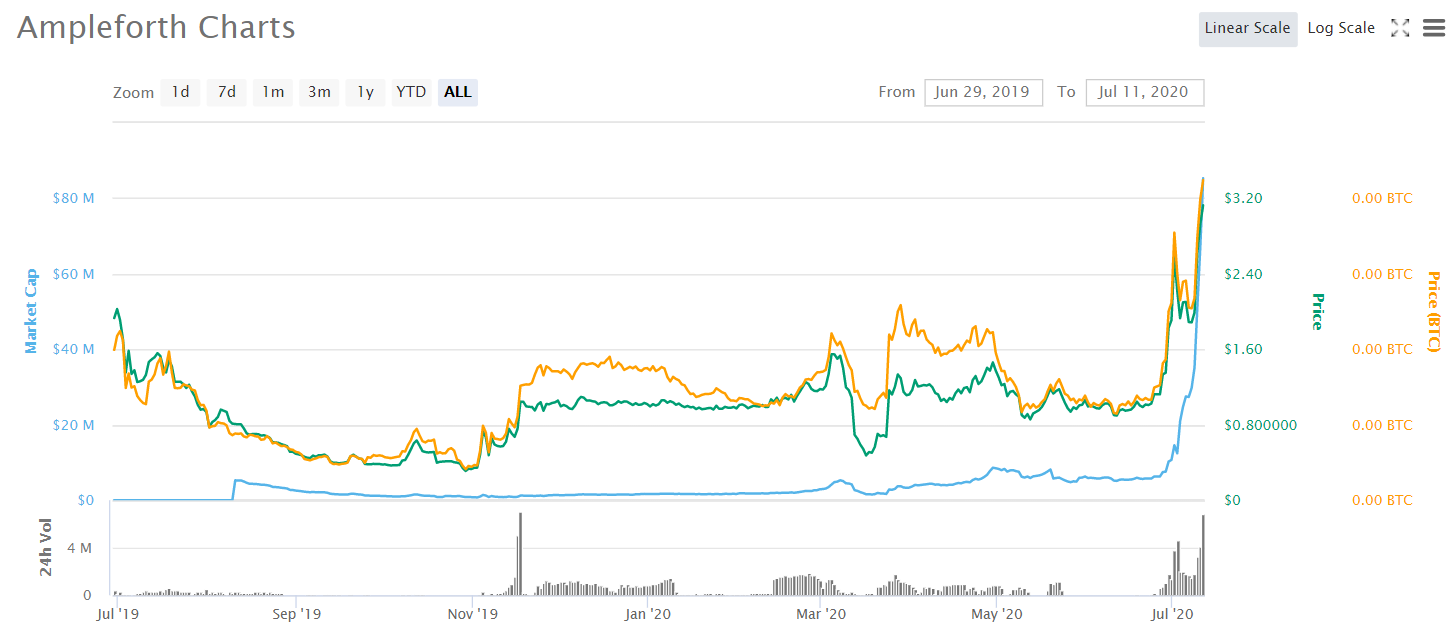Viewport: 1452px width, 627px height.
Task: Set zoom to 7d
Action: coord(227,92)
